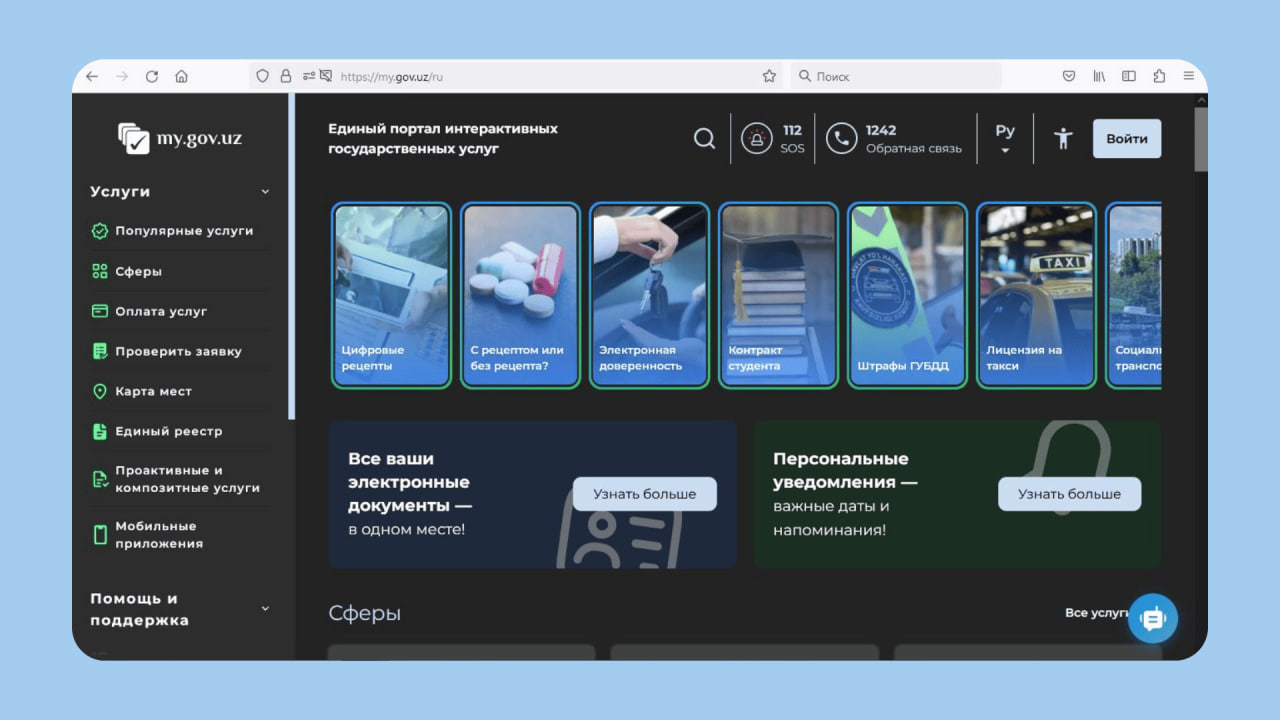This screenshot has width=1280, height=720.
Task: Click the browser home icon
Action: click(181, 76)
